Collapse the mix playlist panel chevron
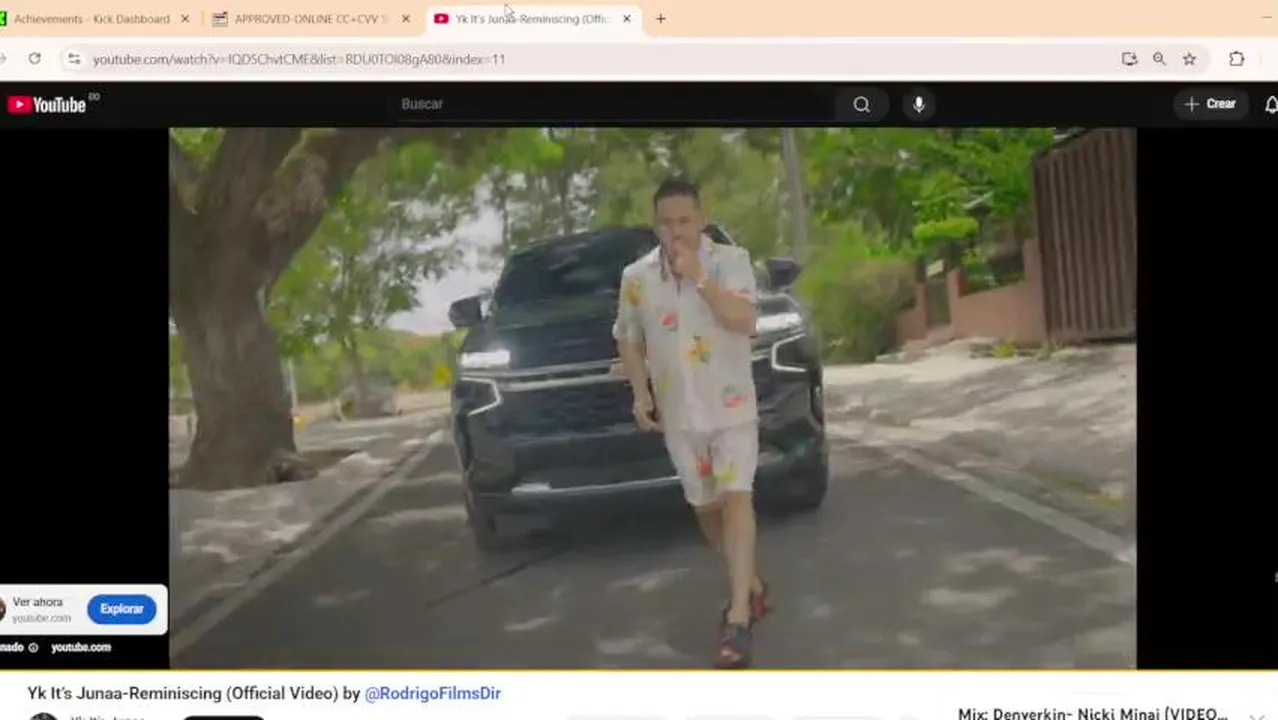Viewport: 1278px width, 720px height. (x=1257, y=716)
